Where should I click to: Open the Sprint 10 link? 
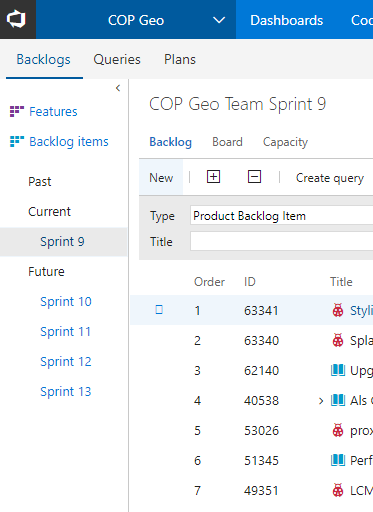pos(66,301)
